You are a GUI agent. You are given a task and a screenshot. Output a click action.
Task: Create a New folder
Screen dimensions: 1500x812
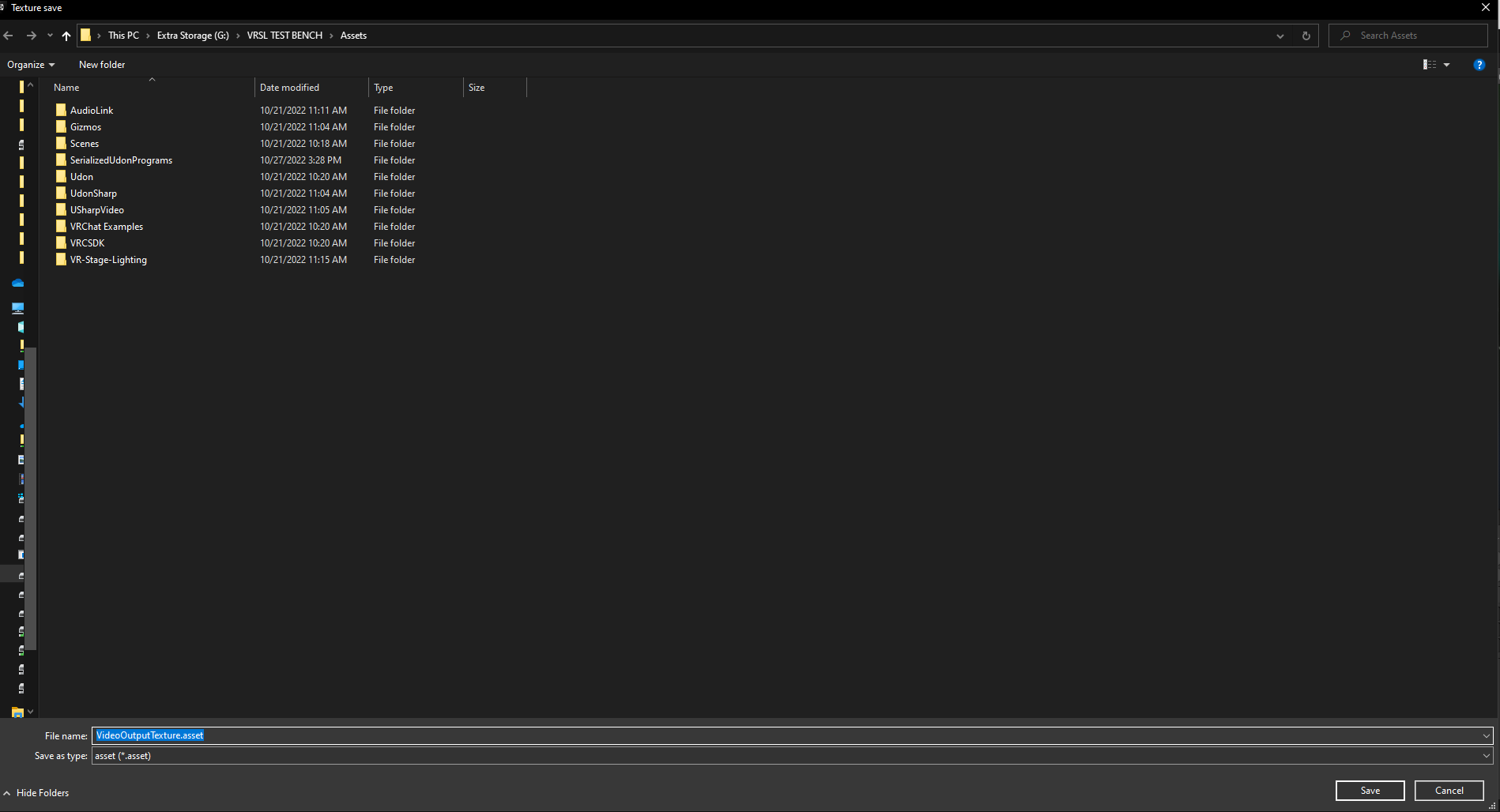click(x=102, y=65)
